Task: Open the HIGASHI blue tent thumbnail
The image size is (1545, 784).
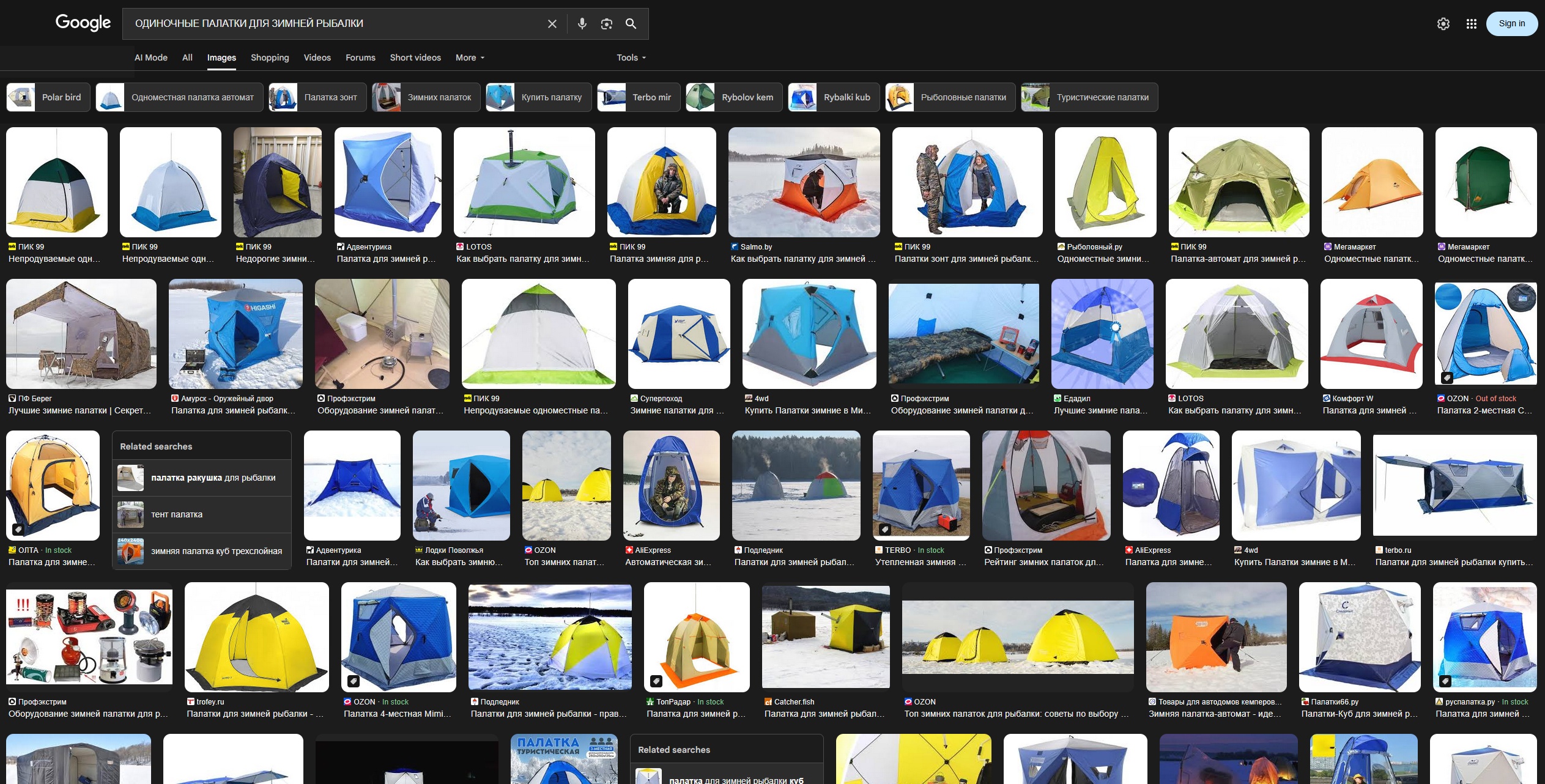Action: point(235,334)
